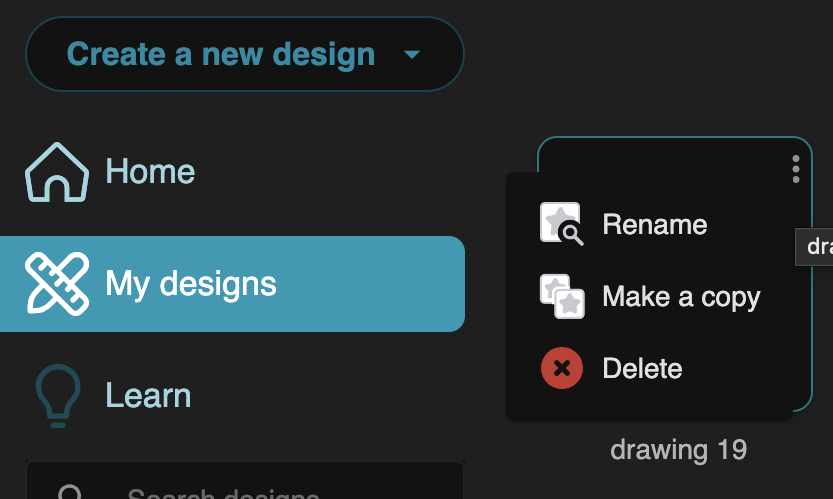Image resolution: width=833 pixels, height=499 pixels.
Task: Click the crossed ruler and pencil icon
Action: click(56, 284)
